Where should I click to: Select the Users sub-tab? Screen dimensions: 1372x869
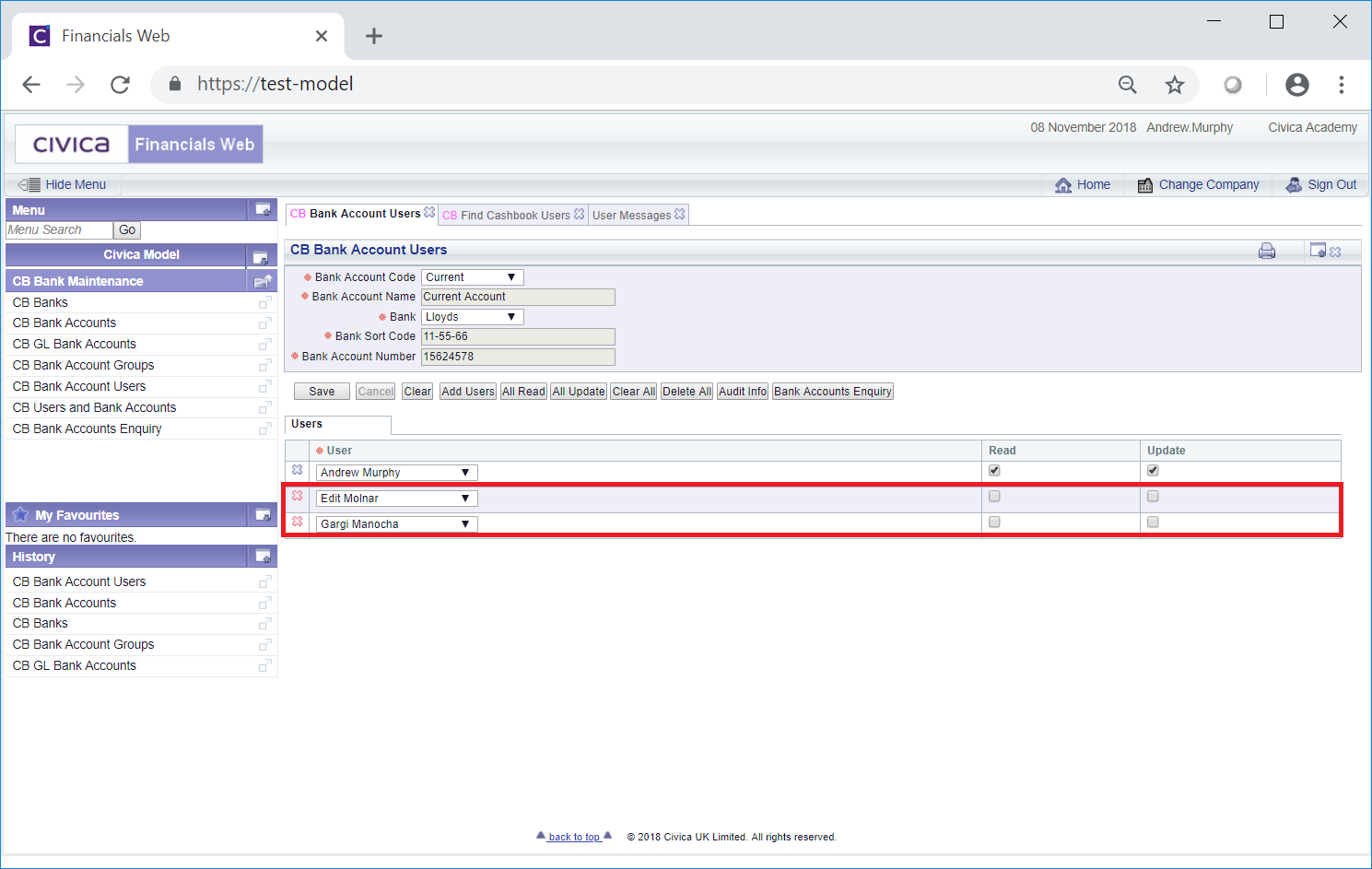(338, 424)
